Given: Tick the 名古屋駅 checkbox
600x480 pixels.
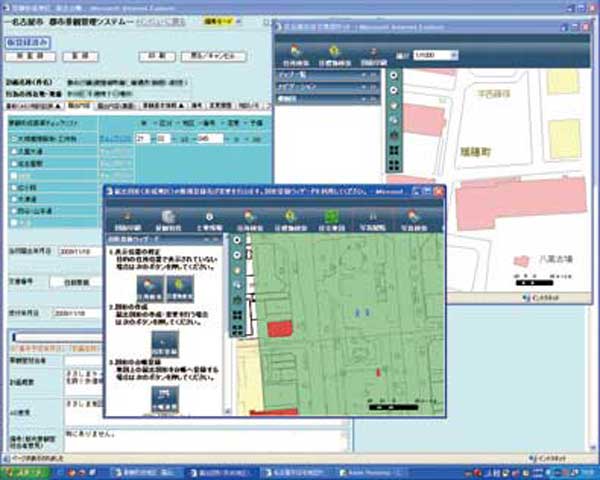Looking at the screenshot, I should pos(14,164).
